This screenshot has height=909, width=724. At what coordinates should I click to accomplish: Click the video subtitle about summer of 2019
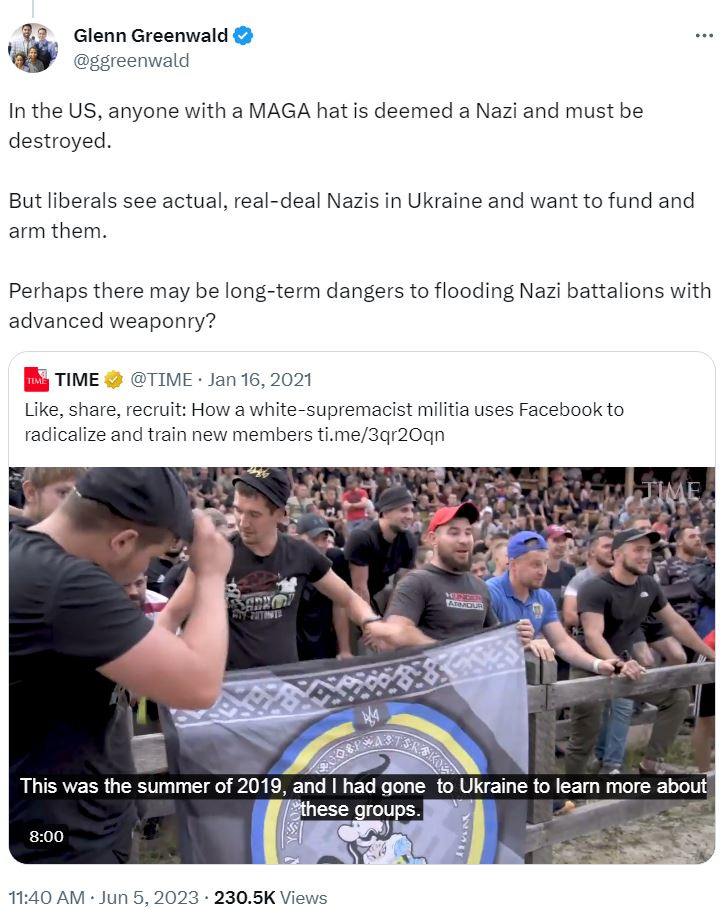pos(363,798)
